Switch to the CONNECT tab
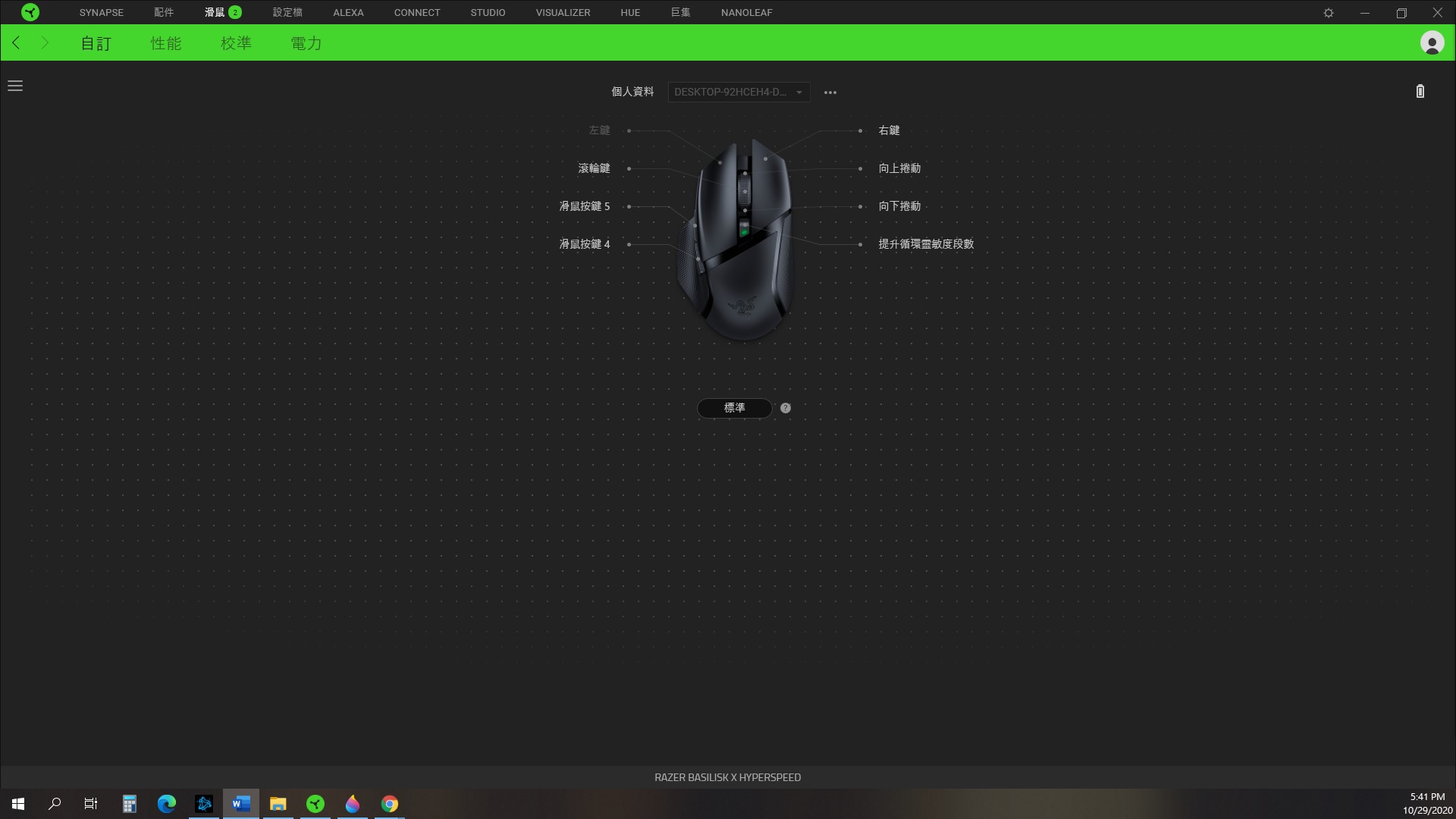Viewport: 1456px width, 819px height. 417,13
